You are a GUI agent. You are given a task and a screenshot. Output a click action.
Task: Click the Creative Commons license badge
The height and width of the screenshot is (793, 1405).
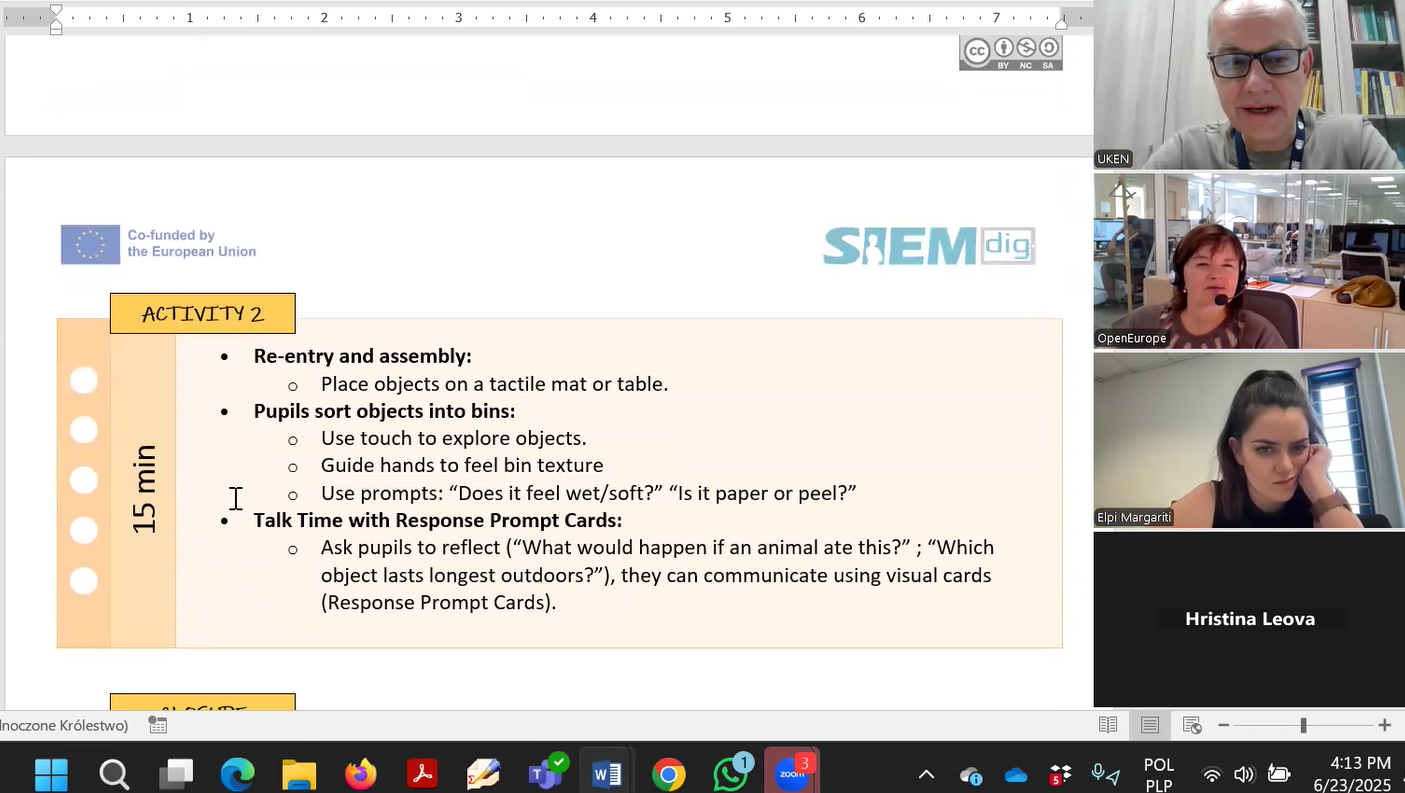tap(1010, 53)
